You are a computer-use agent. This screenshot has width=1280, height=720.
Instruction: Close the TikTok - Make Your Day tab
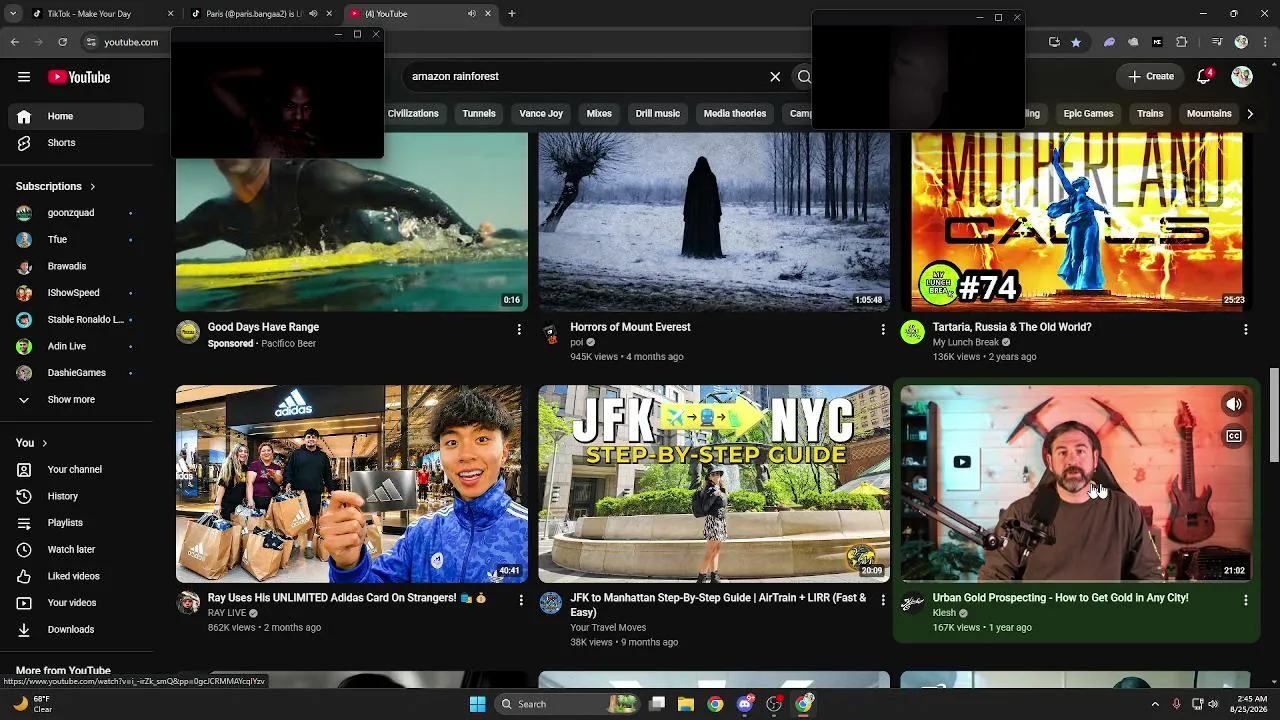click(x=170, y=14)
